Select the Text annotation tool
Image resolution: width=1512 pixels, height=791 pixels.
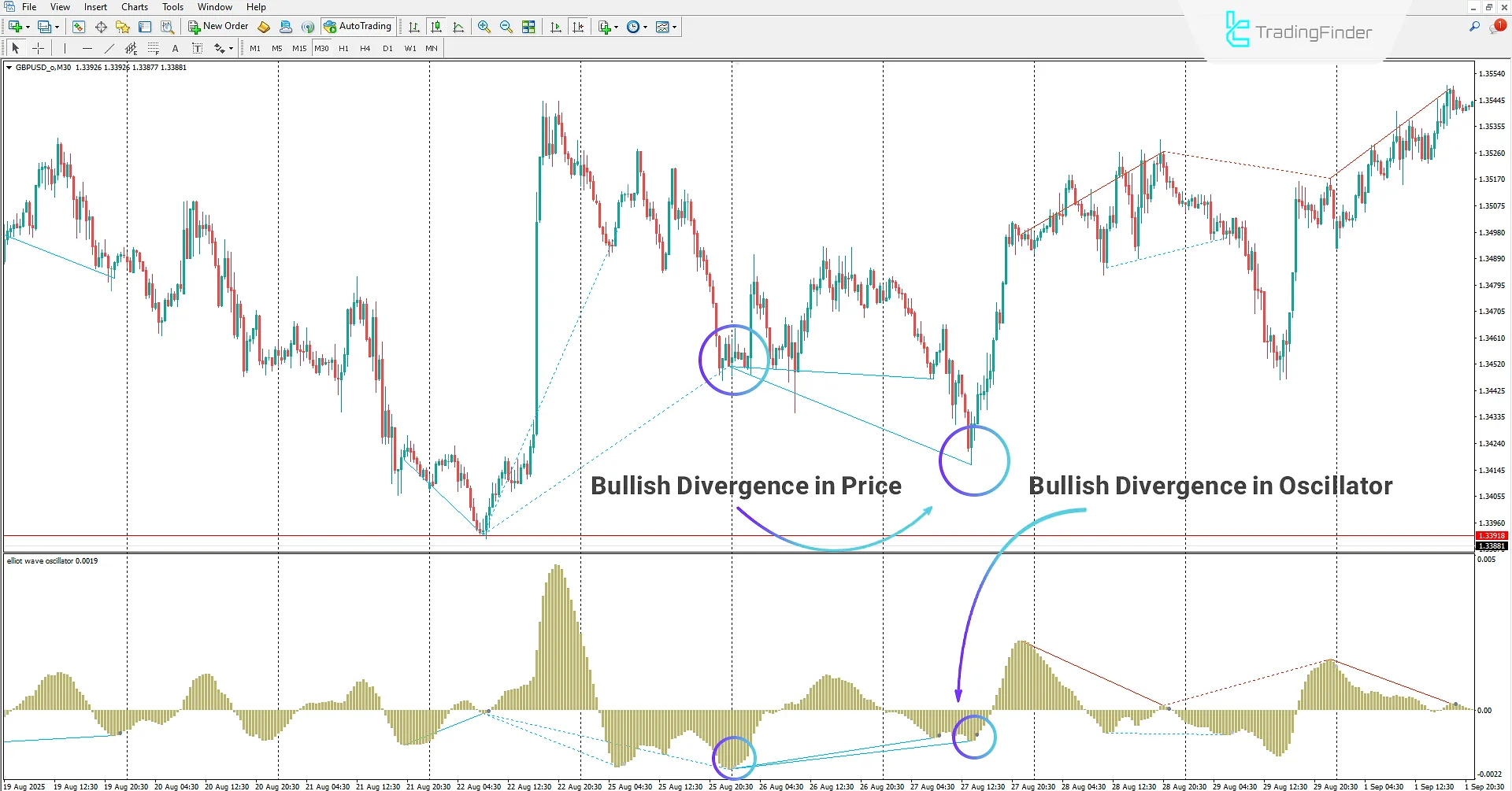[175, 48]
